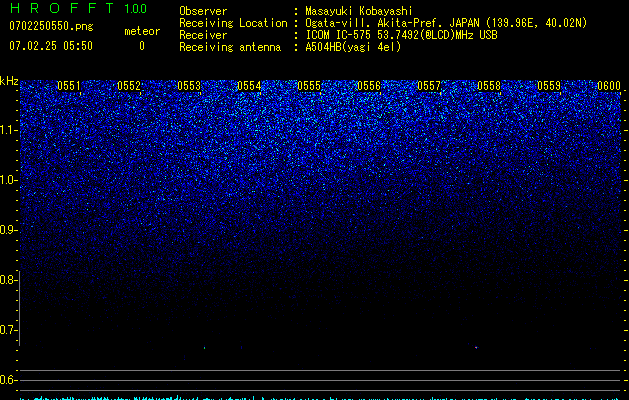The height and width of the screenshot is (400, 629).
Task: Click the 1.0 frequency axis label
Action: pos(9,180)
